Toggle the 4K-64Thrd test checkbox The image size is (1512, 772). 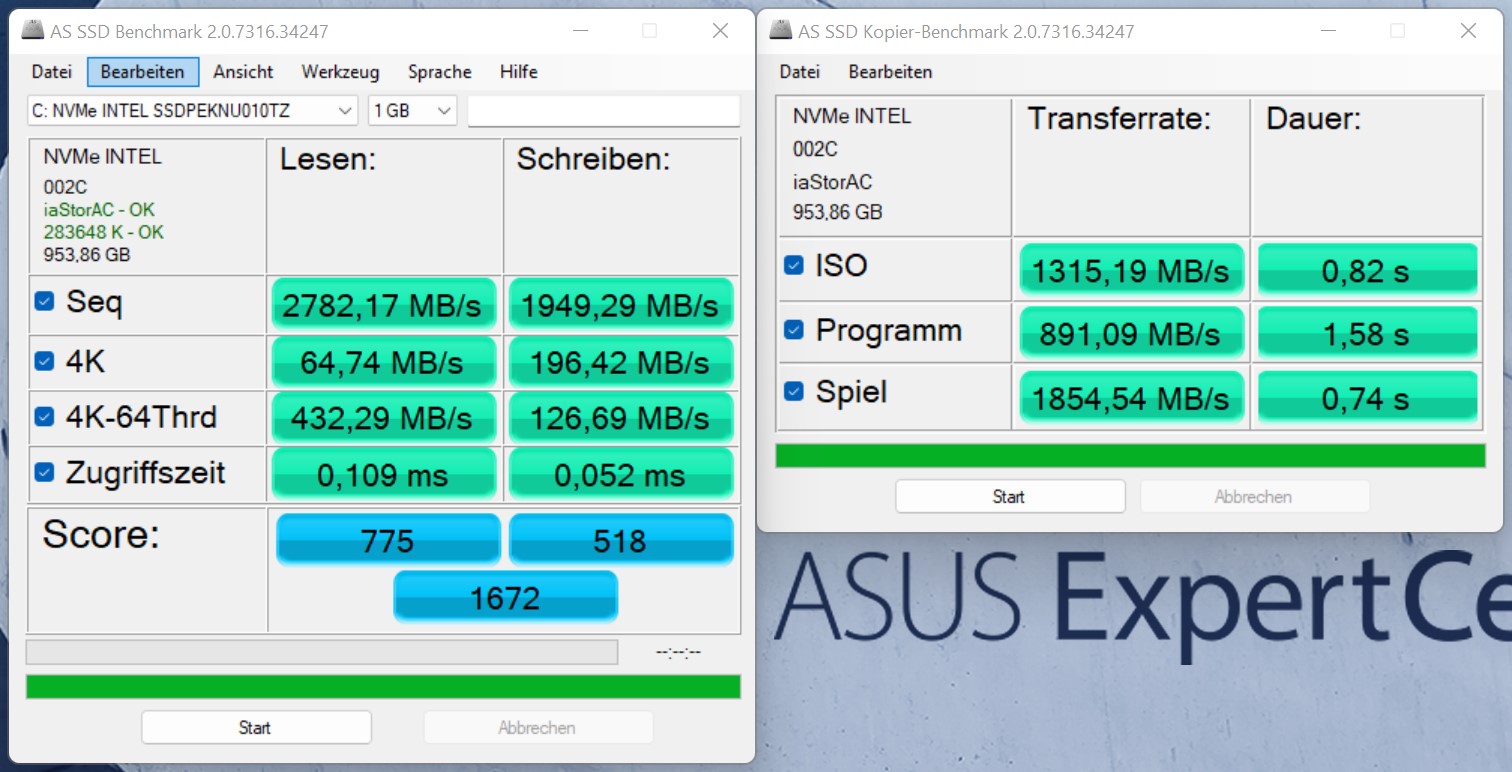44,415
